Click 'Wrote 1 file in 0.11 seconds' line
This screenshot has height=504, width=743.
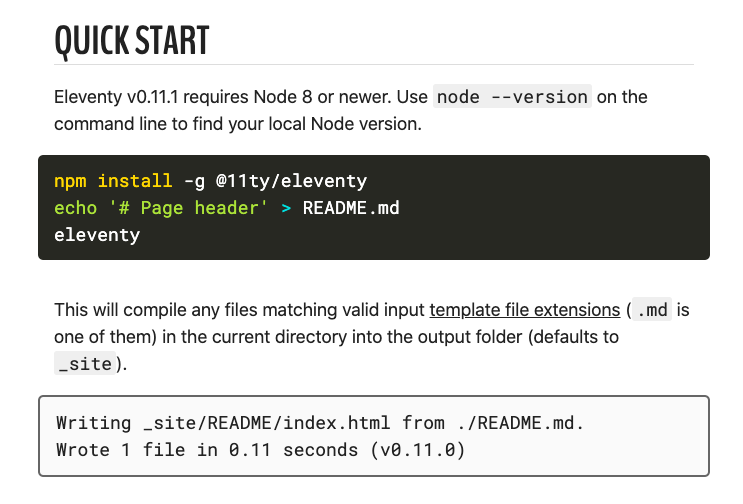click(x=261, y=450)
